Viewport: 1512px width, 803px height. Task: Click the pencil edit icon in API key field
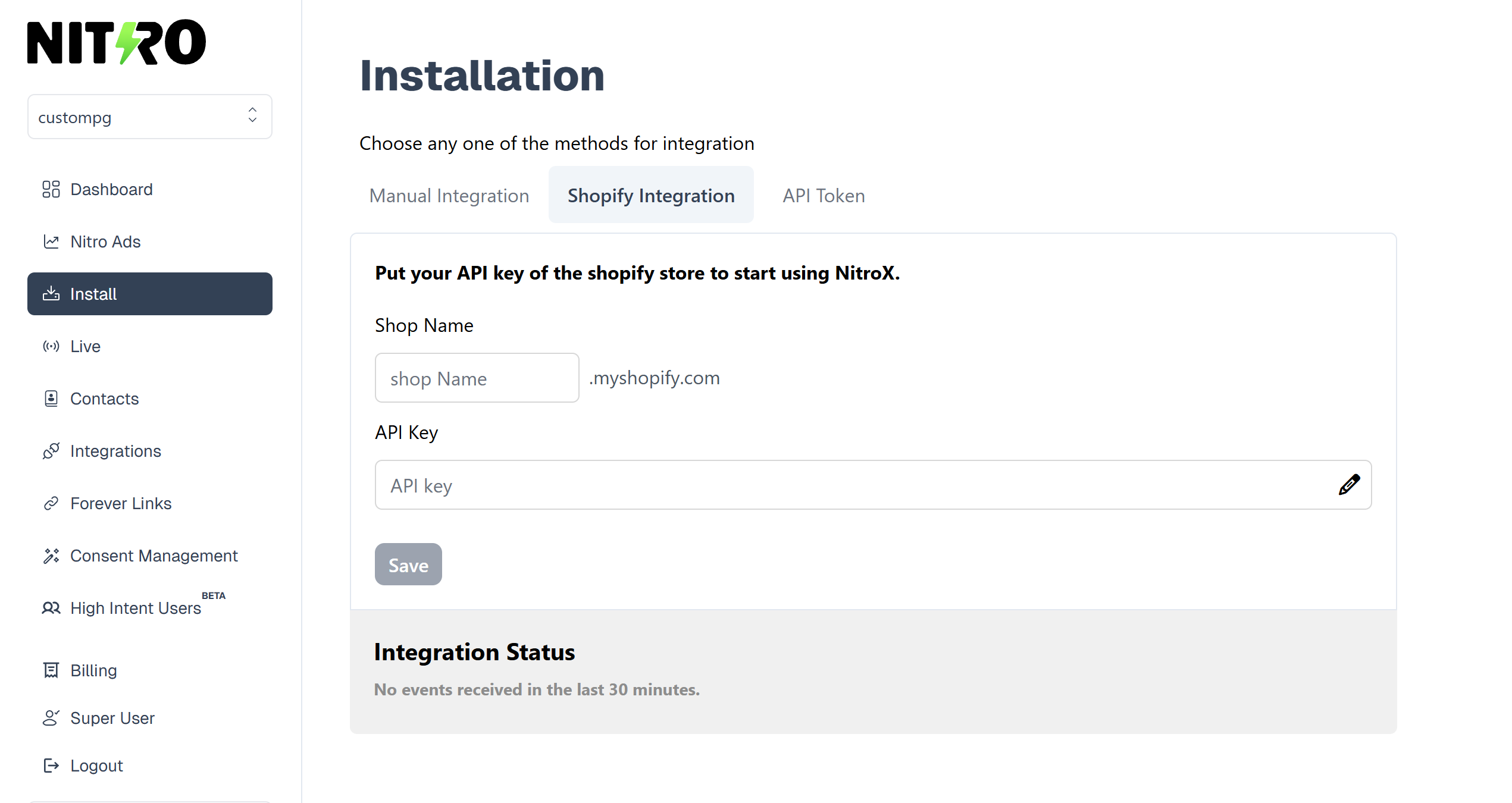point(1349,485)
